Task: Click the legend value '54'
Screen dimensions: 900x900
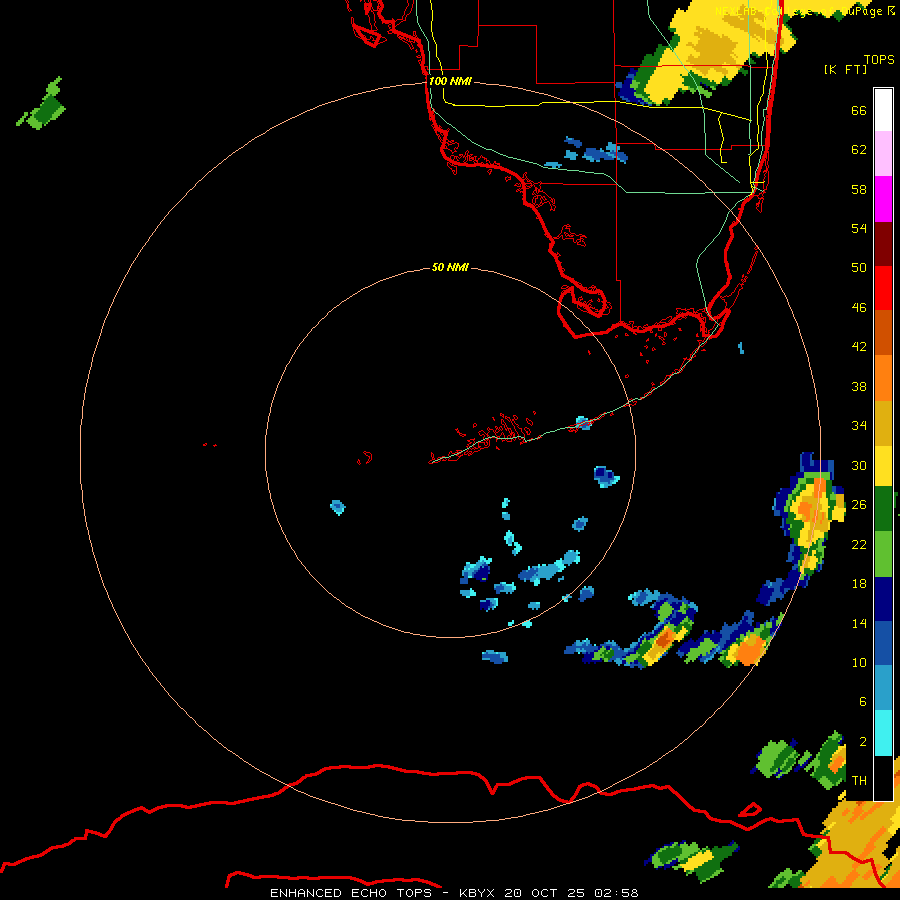Action: tap(859, 228)
